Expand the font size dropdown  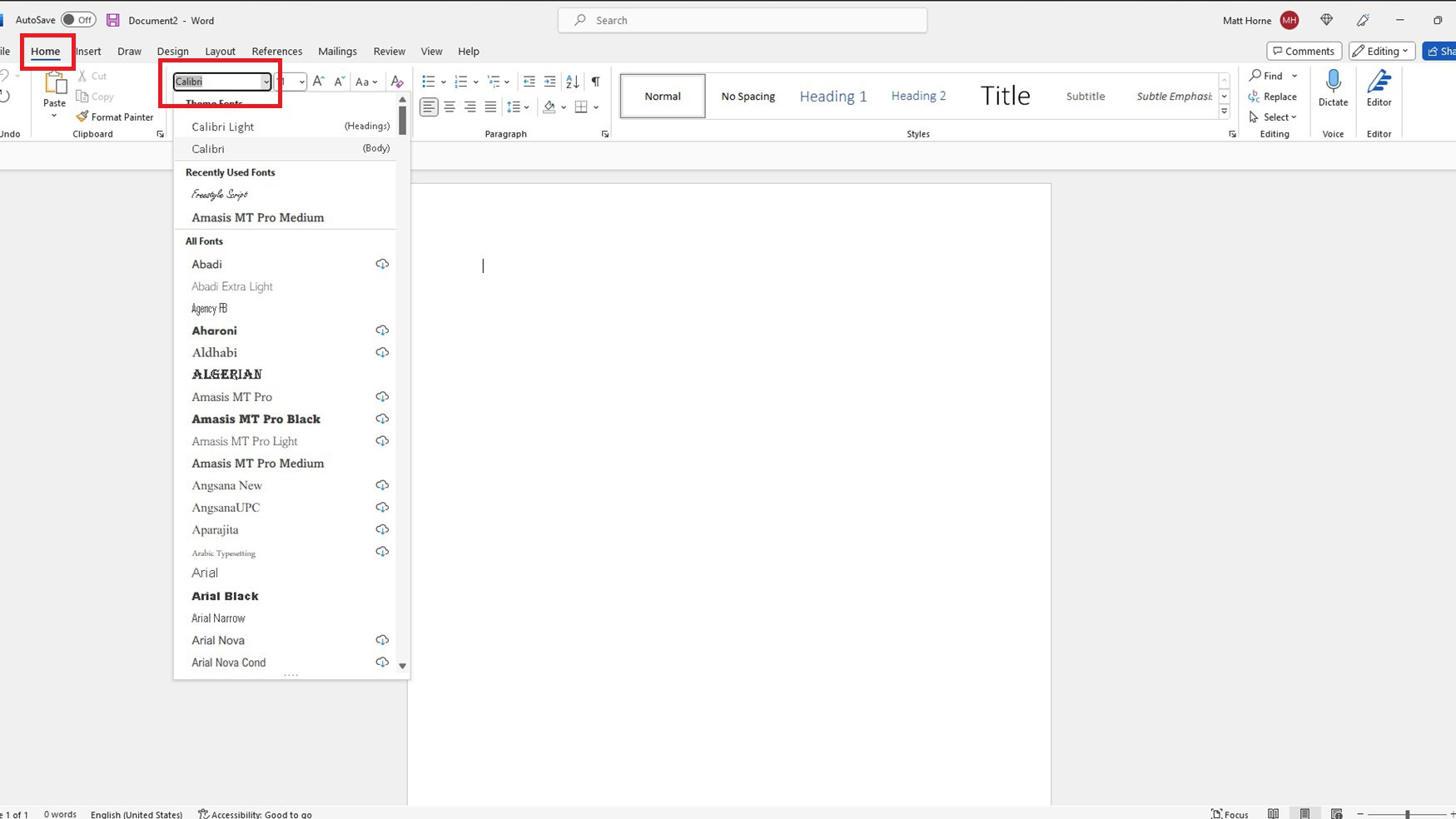point(301,82)
